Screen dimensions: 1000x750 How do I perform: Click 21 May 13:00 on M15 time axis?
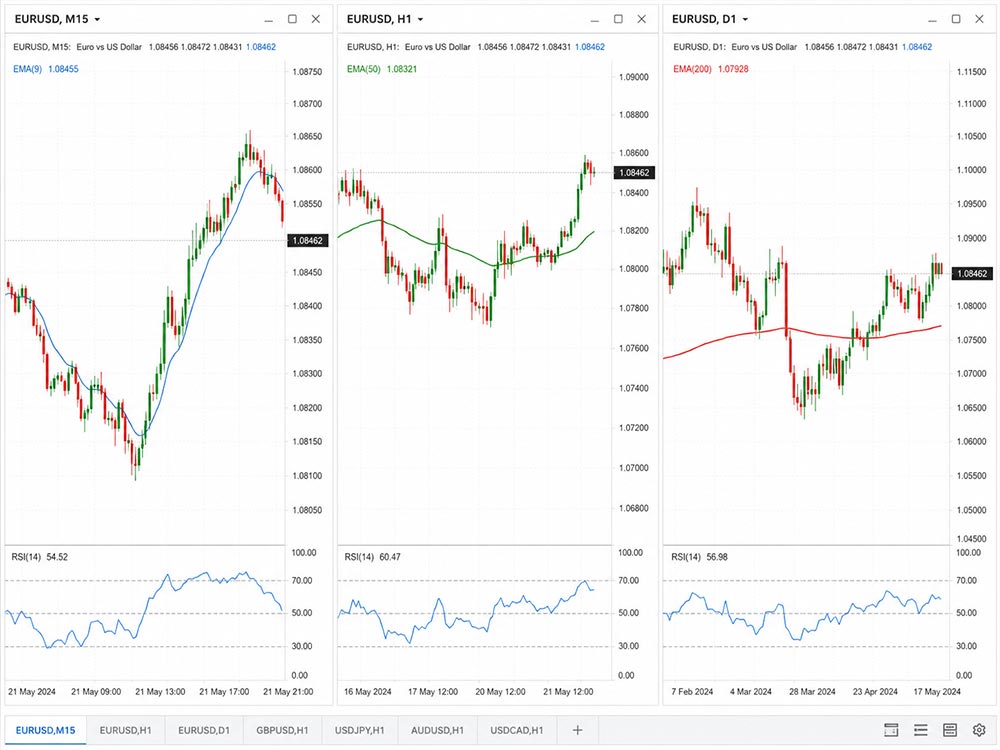tap(160, 691)
